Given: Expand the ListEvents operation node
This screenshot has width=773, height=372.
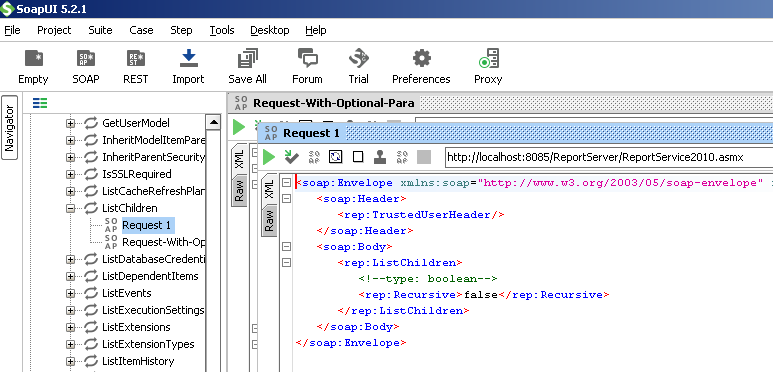Looking at the screenshot, I should (x=70, y=293).
